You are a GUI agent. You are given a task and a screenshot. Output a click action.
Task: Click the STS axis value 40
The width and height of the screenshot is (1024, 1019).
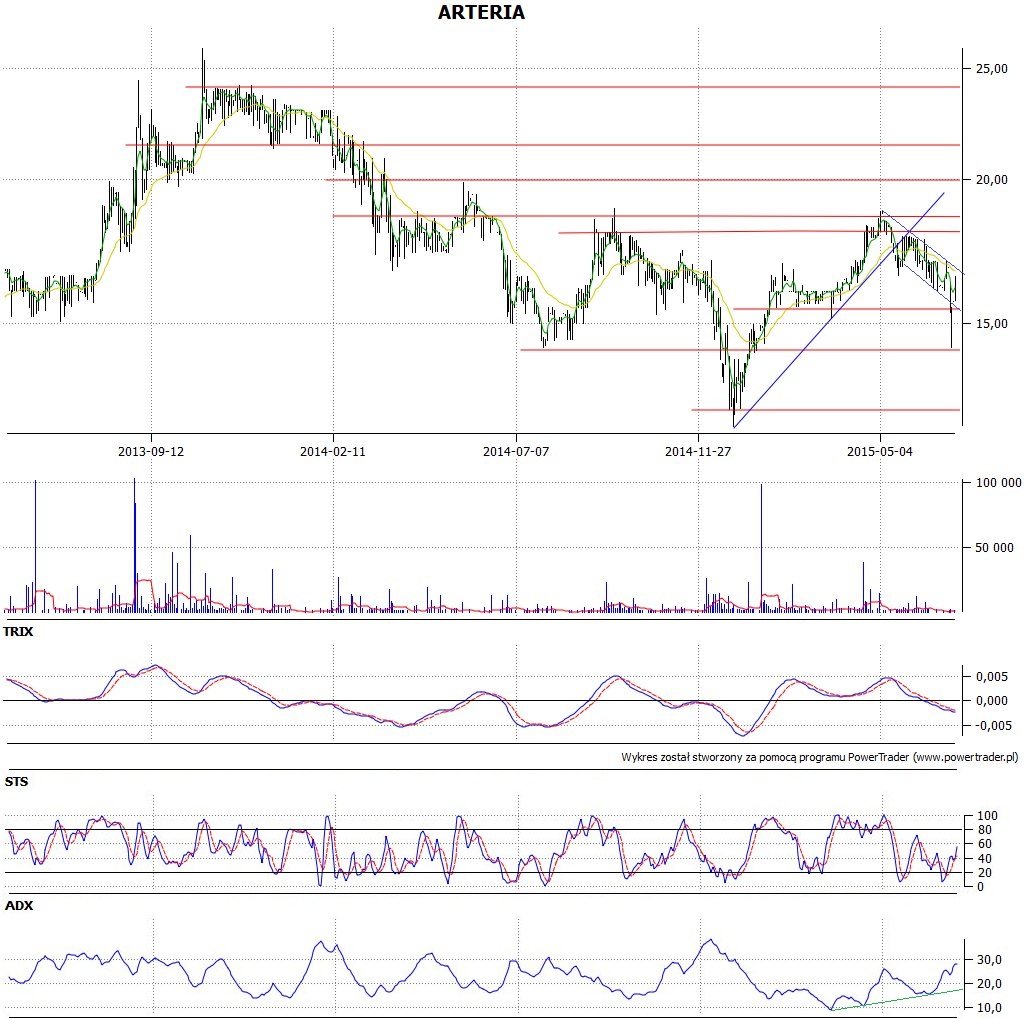984,858
